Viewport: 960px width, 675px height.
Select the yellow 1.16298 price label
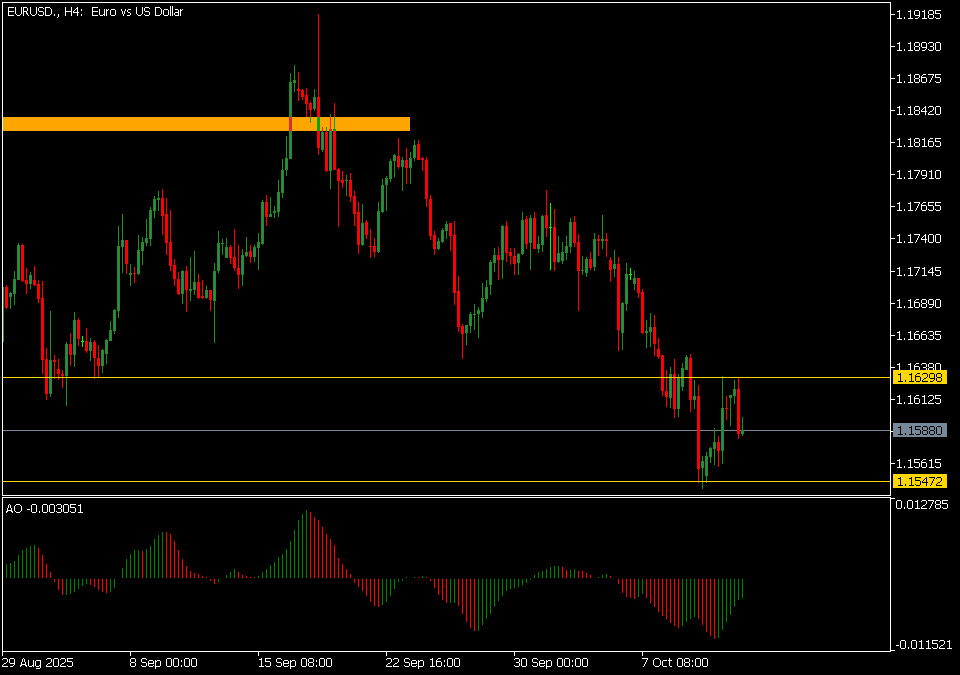pos(920,378)
